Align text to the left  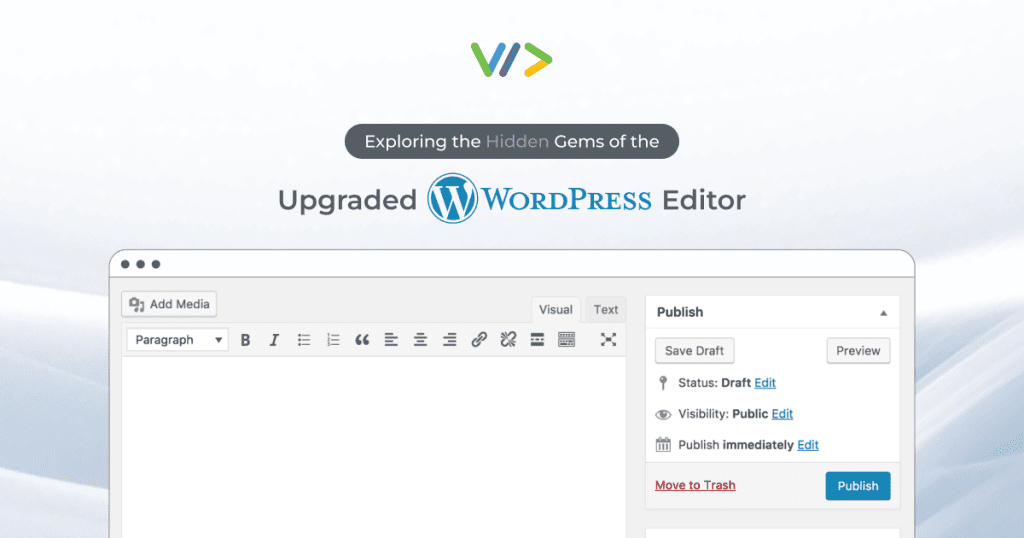tap(391, 340)
